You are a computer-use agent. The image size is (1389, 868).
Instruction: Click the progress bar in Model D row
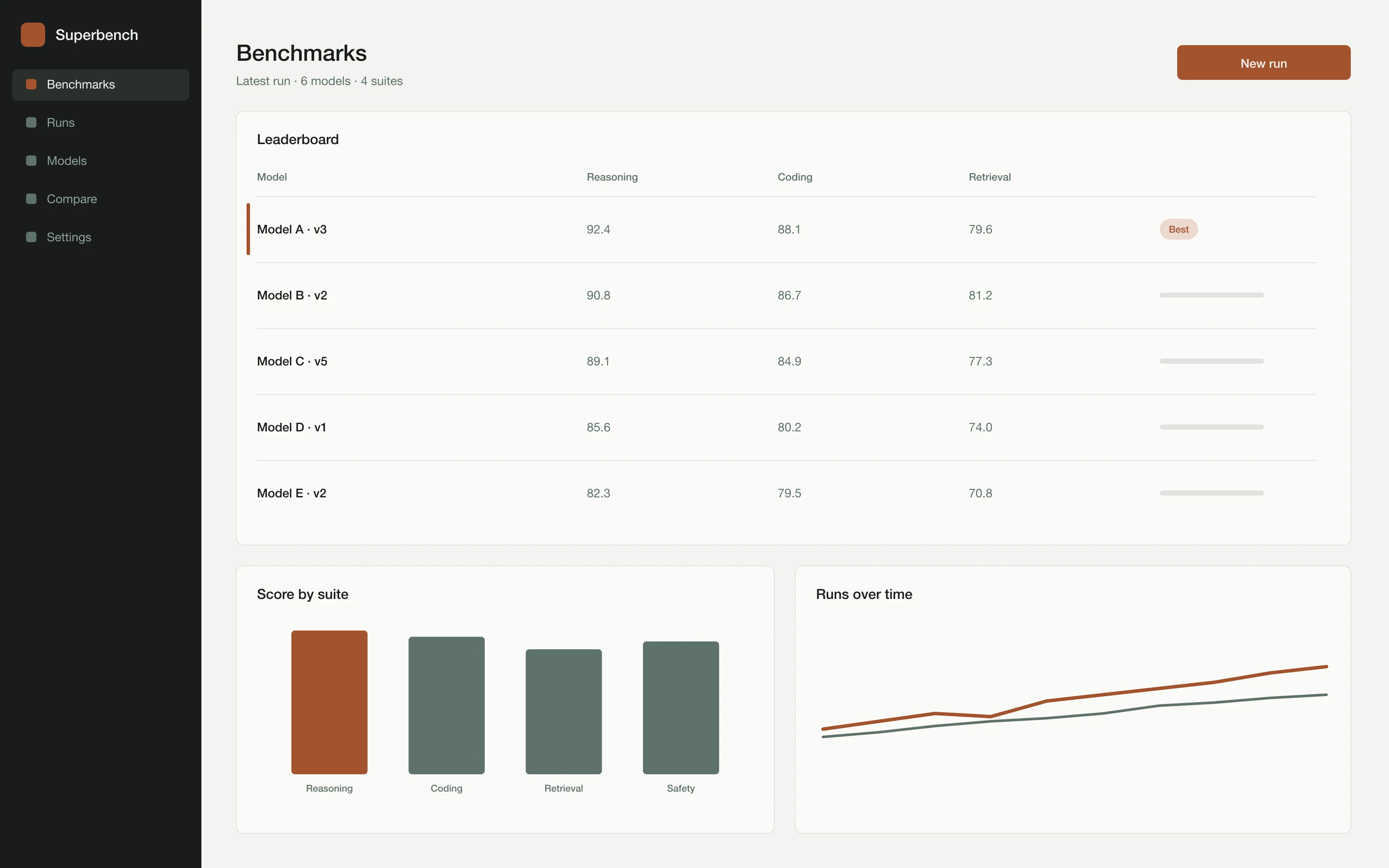[1211, 427]
